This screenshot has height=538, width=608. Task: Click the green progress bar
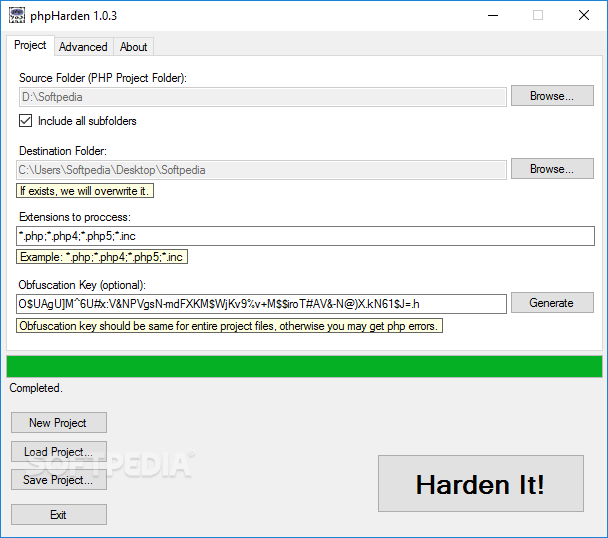304,367
